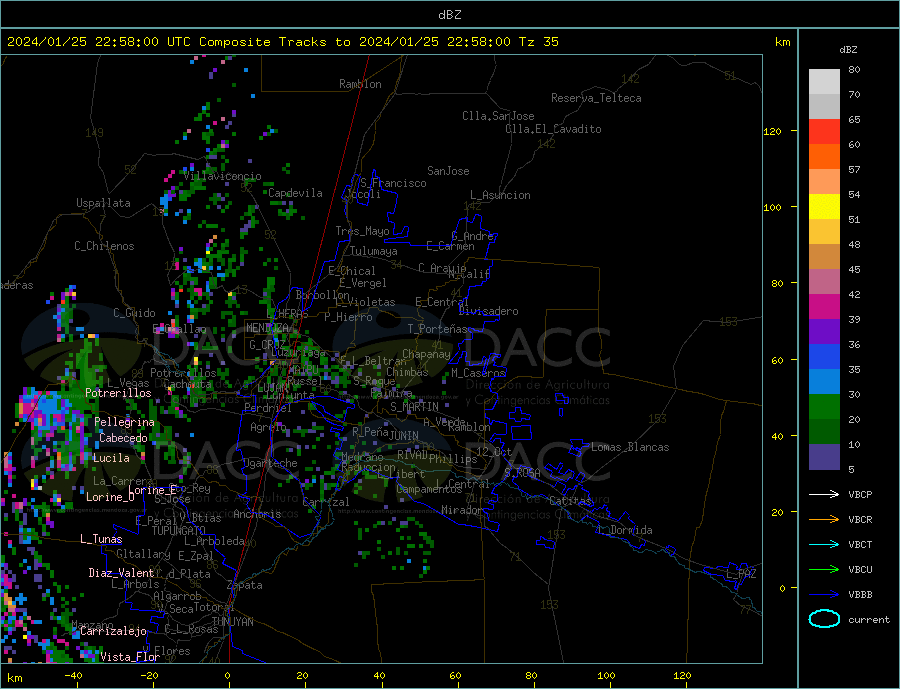Viewport: 900px width, 689px height.
Task: Click the Pellegrina label
Action: (125, 422)
